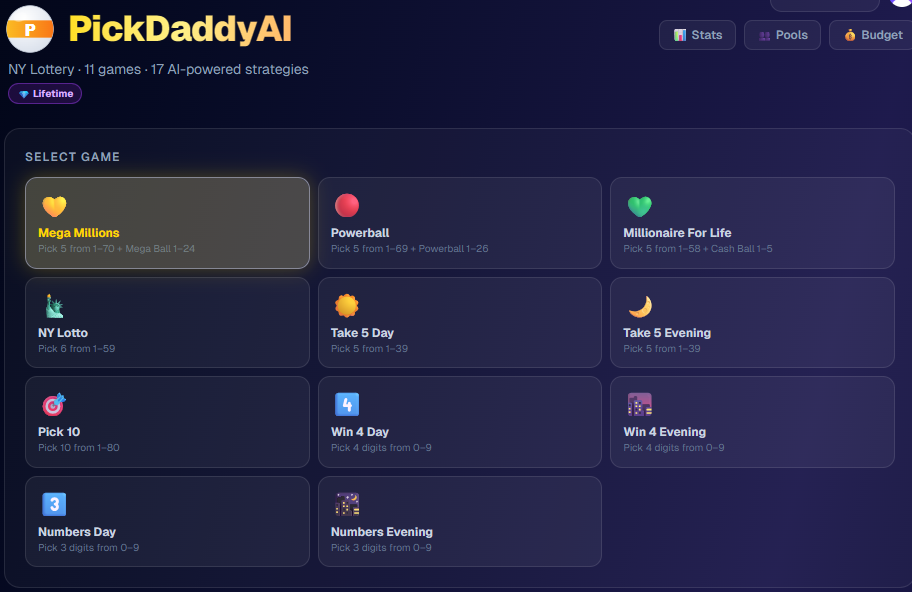
Task: Open the Pools button
Action: (x=782, y=35)
